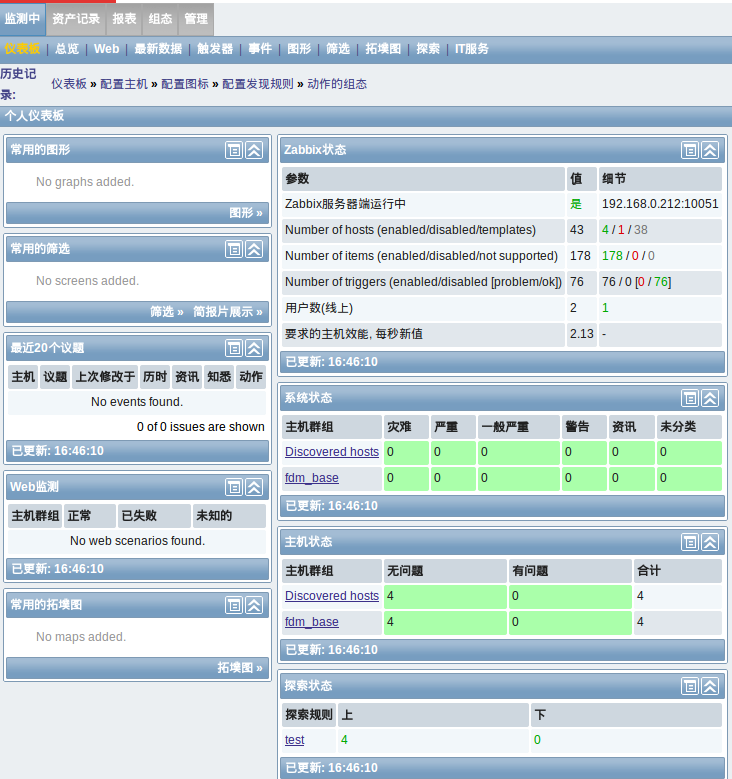Select IT服务 in the submenu

(472, 49)
